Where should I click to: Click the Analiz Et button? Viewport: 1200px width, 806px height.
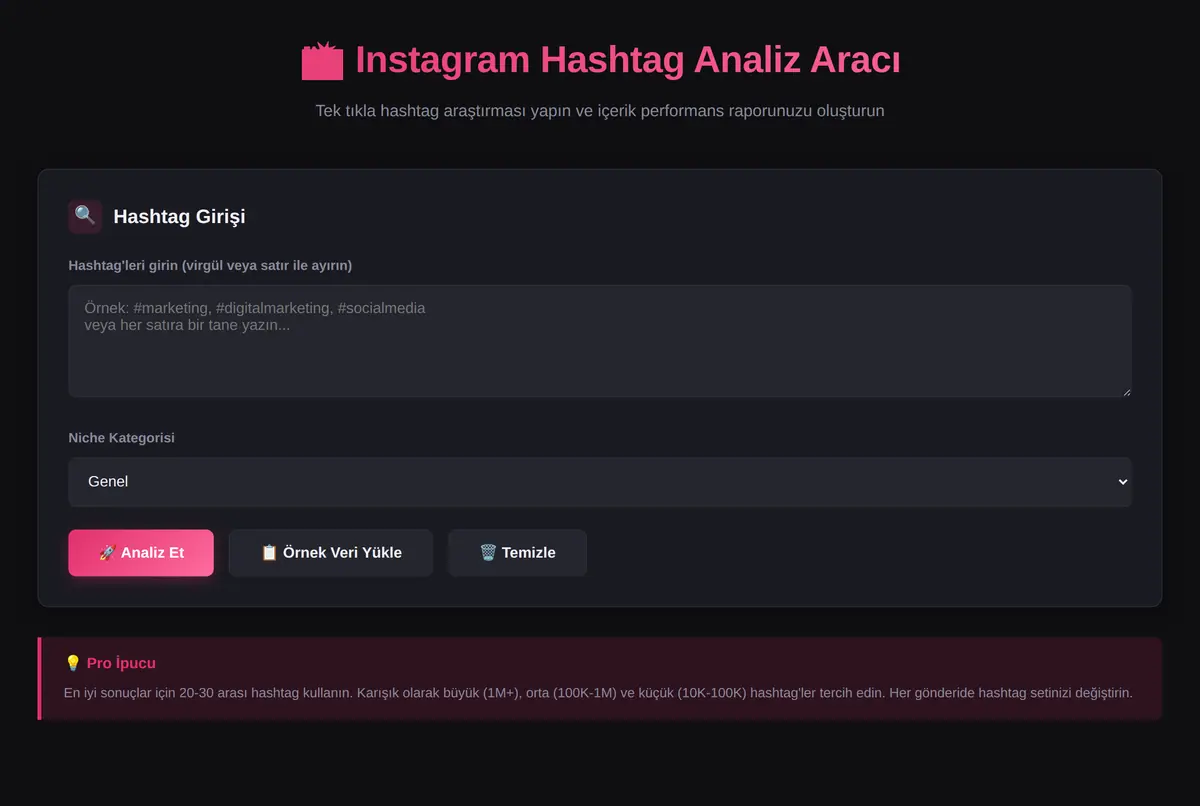141,553
